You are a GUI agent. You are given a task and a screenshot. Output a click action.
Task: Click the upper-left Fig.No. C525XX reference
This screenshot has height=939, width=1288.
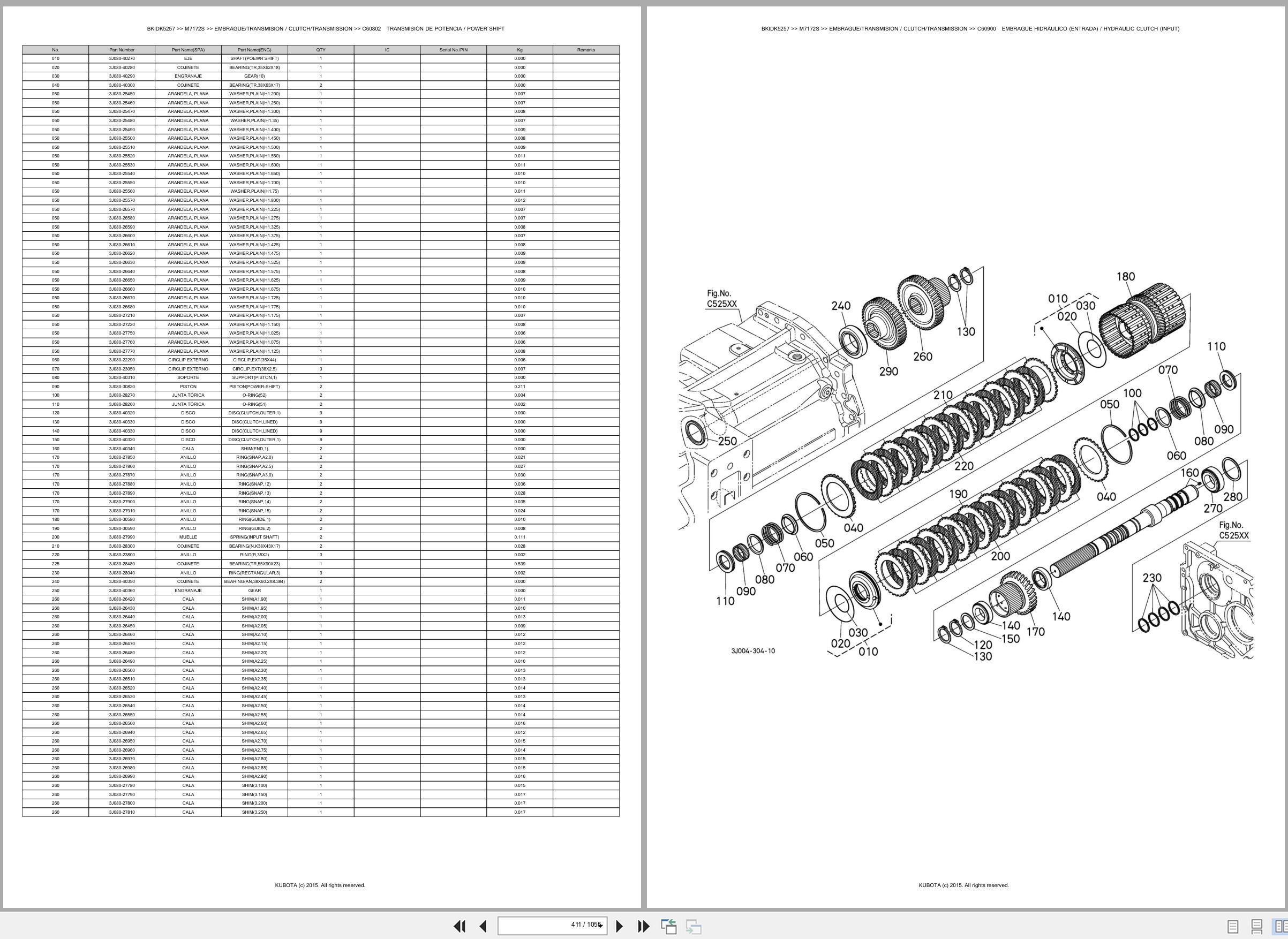[721, 298]
